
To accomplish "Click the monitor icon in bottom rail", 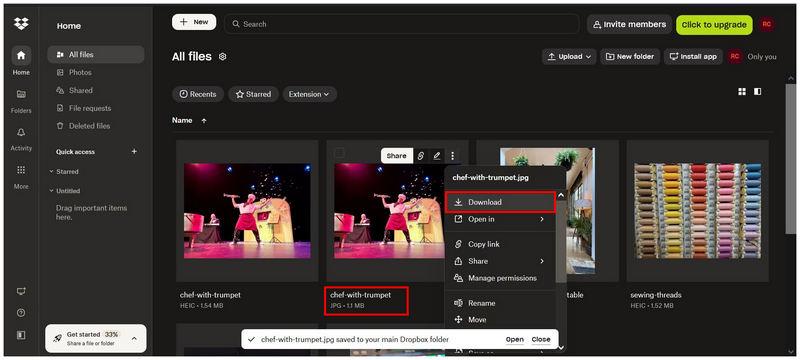I will (x=21, y=291).
